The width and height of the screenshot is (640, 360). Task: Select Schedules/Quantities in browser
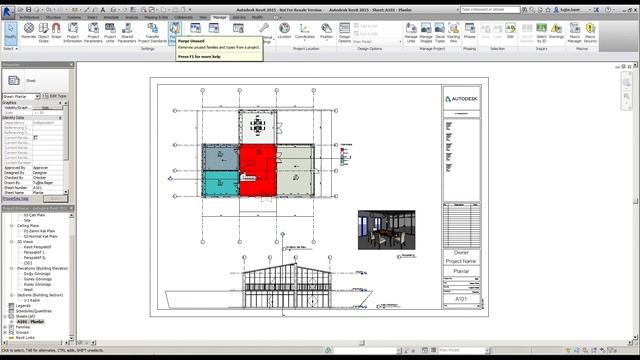tap(33, 311)
